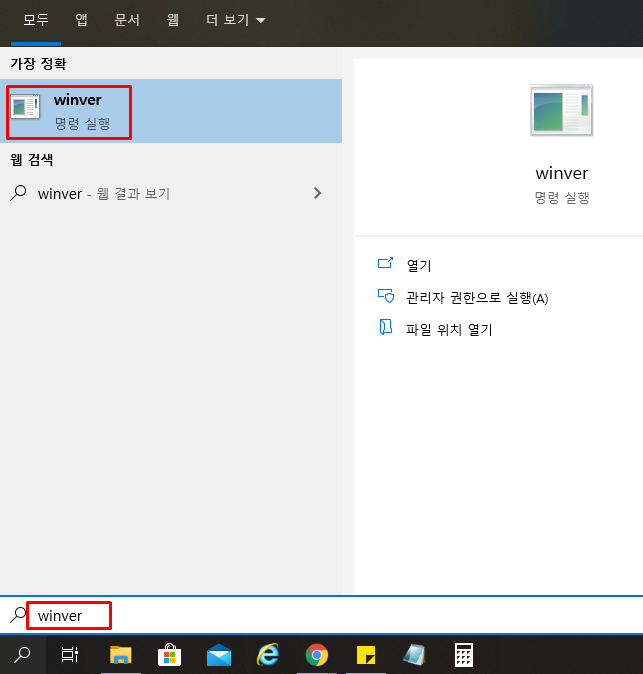This screenshot has height=674, width=643.
Task: Open taskbar search button
Action: 22,654
